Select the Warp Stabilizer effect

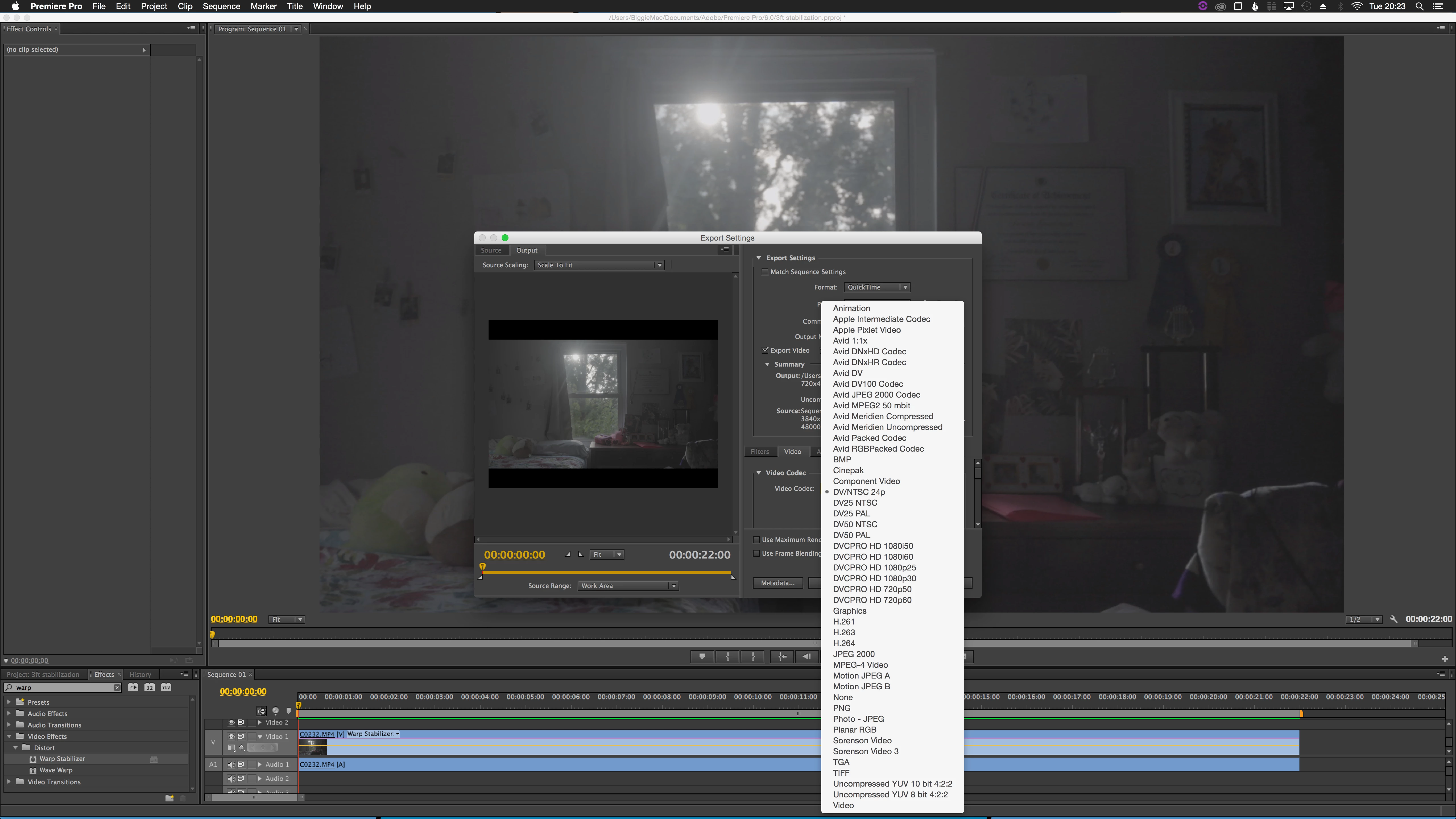coord(62,758)
